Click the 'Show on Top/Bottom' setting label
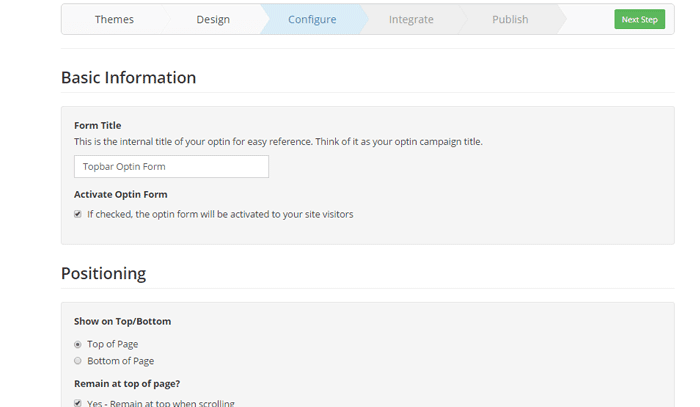This screenshot has width=700, height=407. pyautogui.click(x=122, y=322)
